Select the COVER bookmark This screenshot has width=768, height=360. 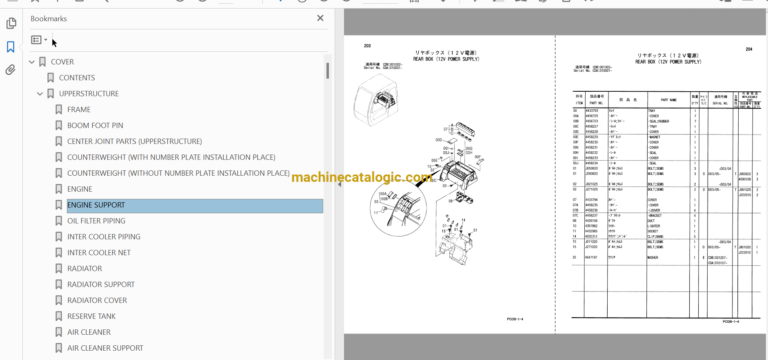(x=62, y=62)
